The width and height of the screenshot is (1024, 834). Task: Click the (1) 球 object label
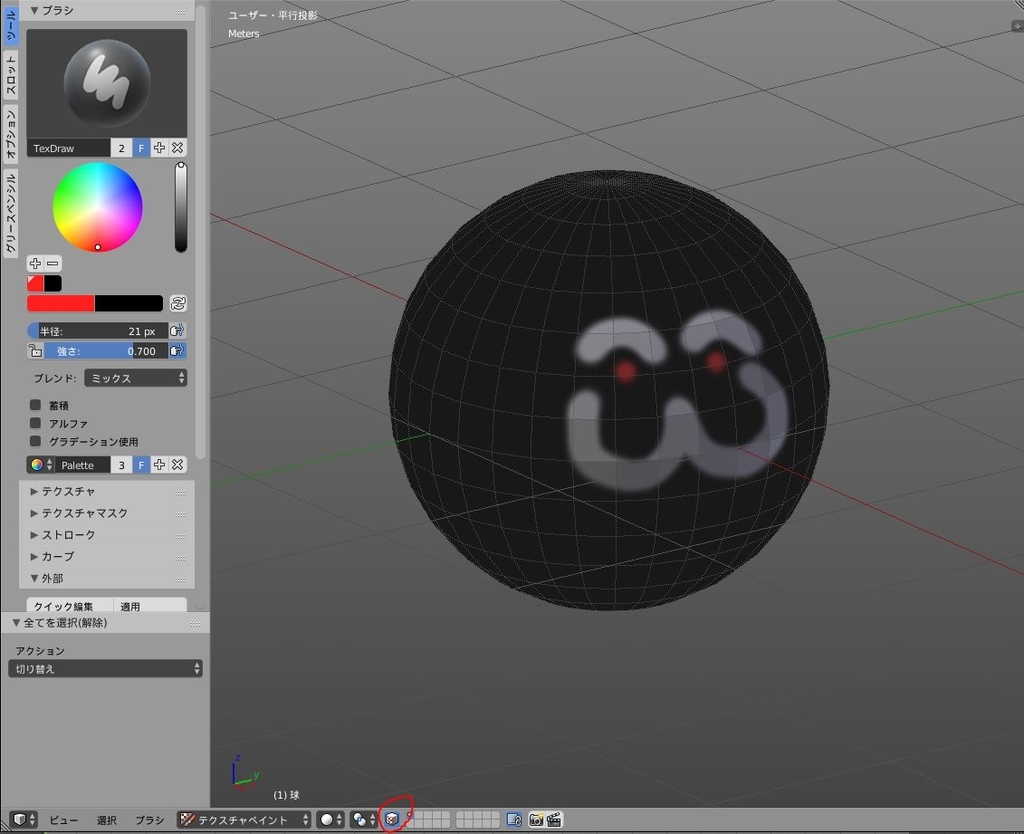(286, 795)
